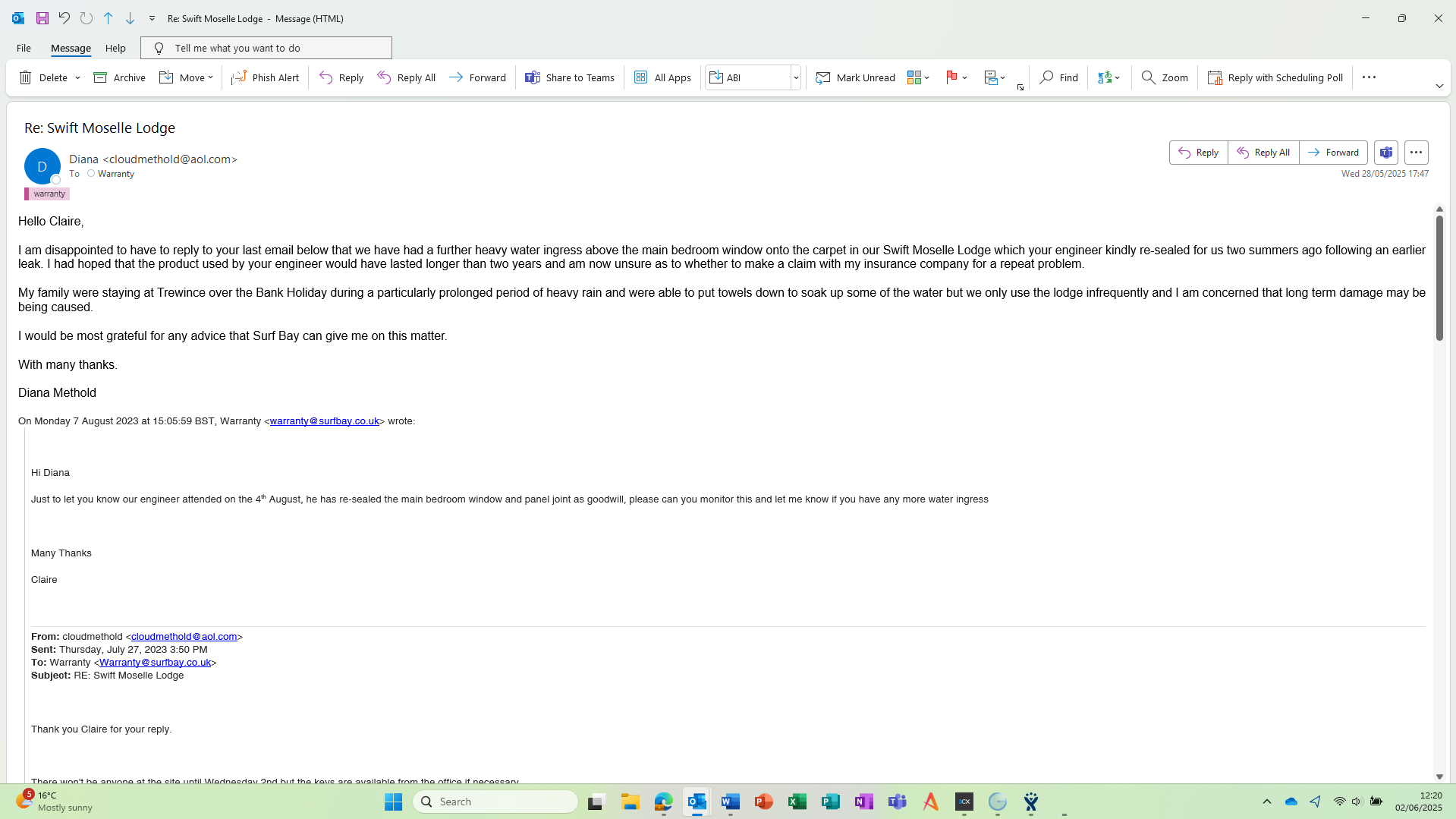Archive the message
This screenshot has width=1456, height=819.
119,77
